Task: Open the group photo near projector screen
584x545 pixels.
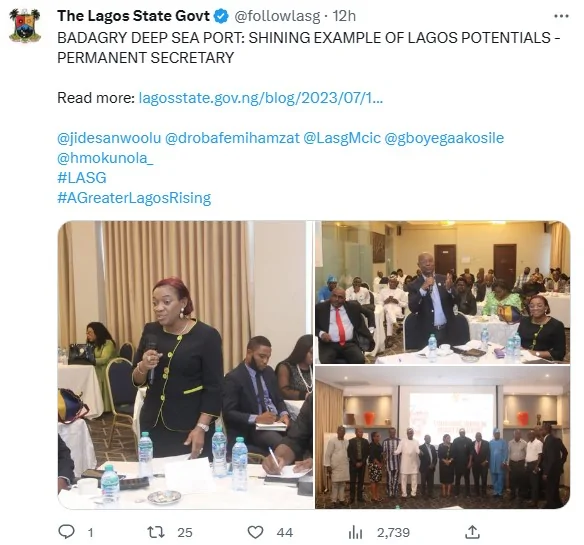Action: tap(442, 437)
